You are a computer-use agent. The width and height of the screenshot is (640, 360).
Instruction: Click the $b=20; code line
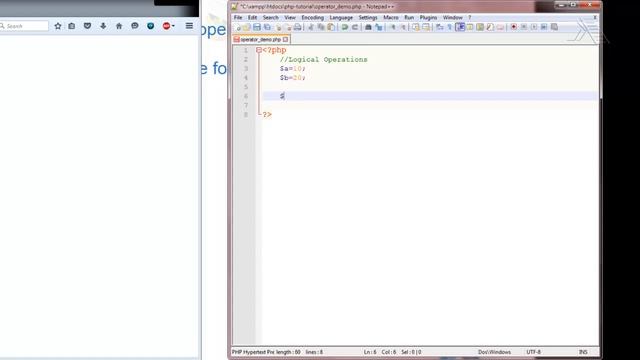click(x=293, y=78)
